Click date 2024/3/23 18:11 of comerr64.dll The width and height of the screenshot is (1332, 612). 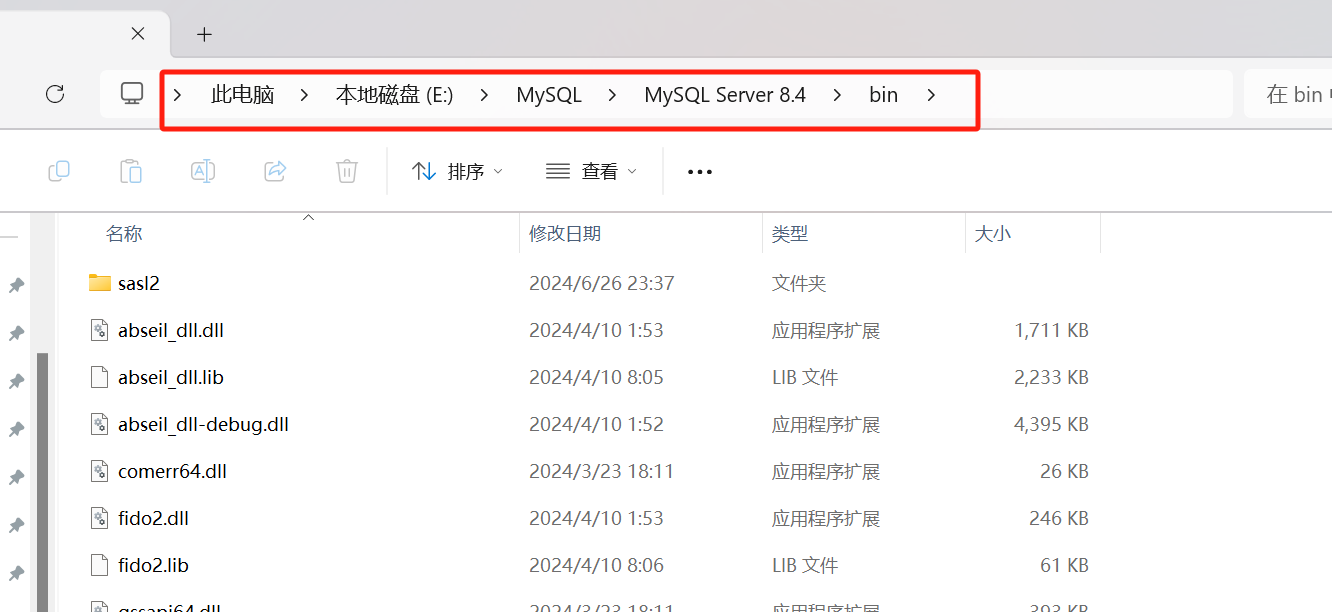click(602, 471)
